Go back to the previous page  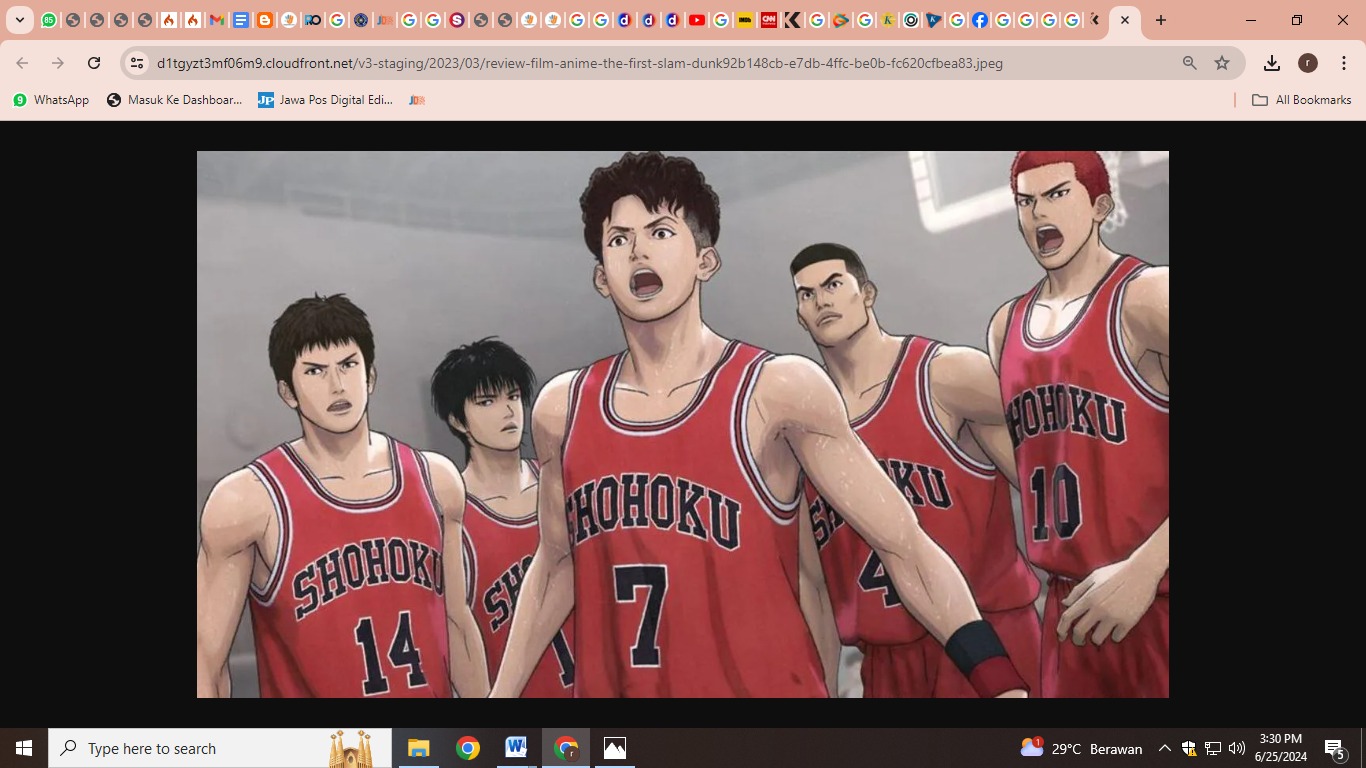[22, 63]
